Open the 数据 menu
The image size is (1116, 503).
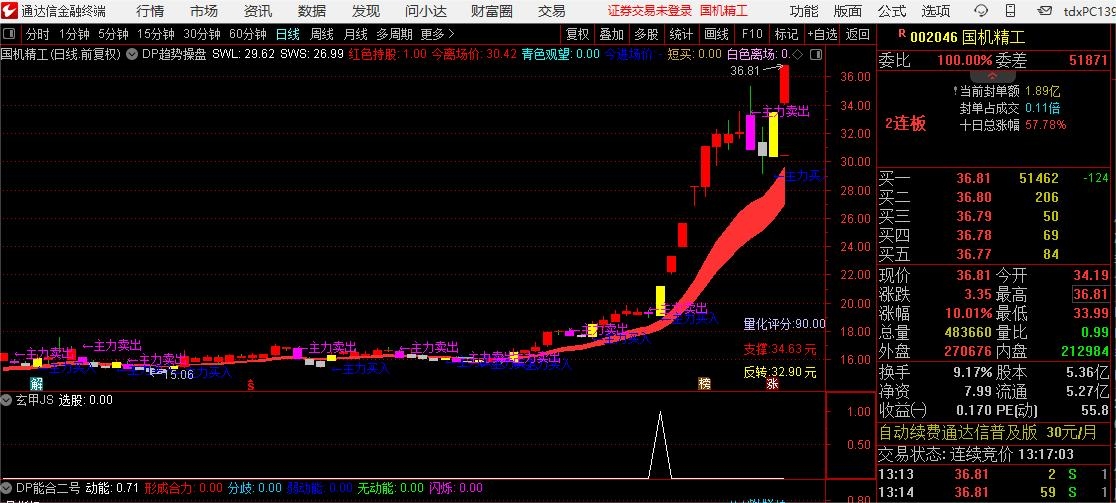tap(312, 11)
